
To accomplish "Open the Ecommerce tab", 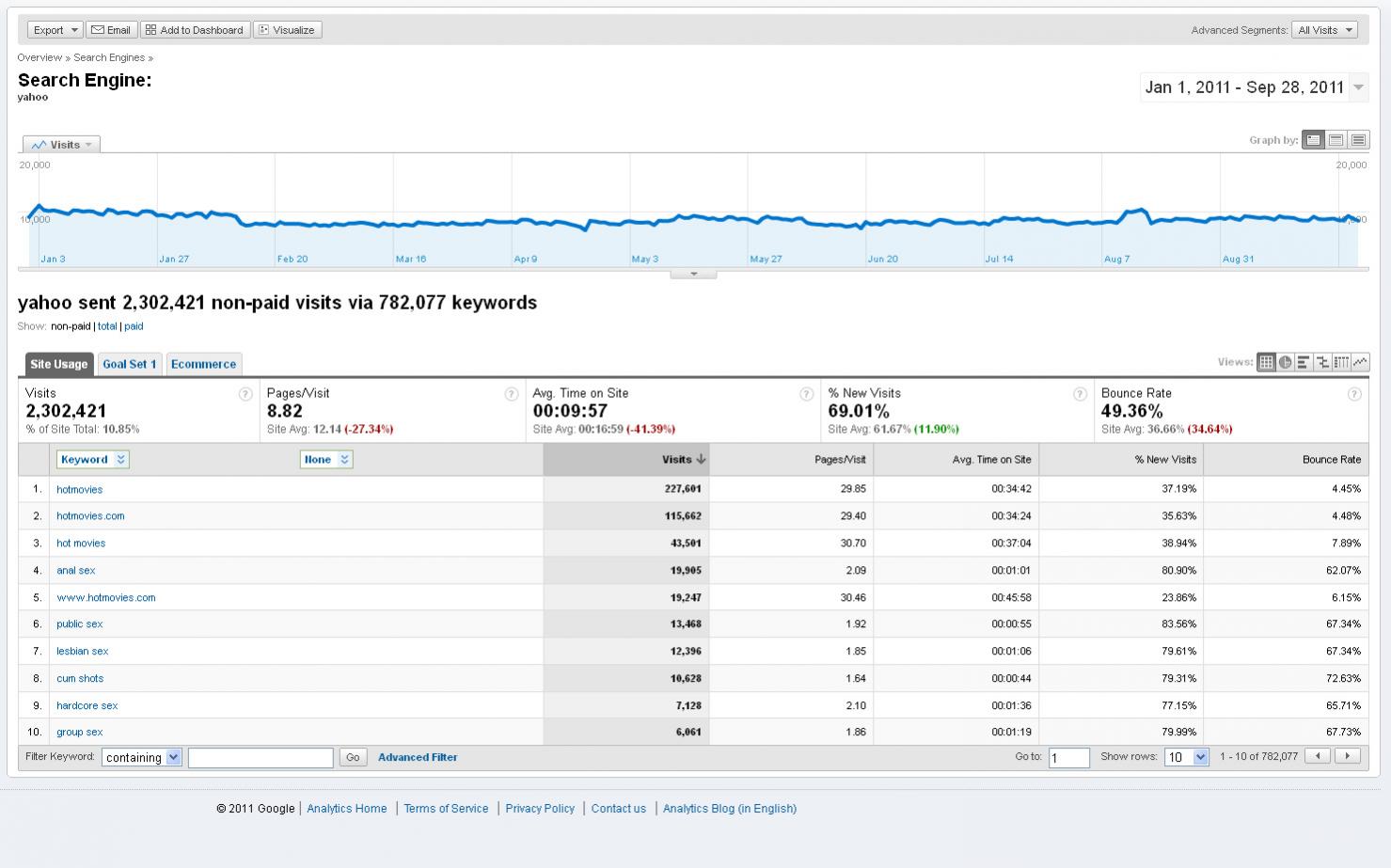I will (203, 365).
